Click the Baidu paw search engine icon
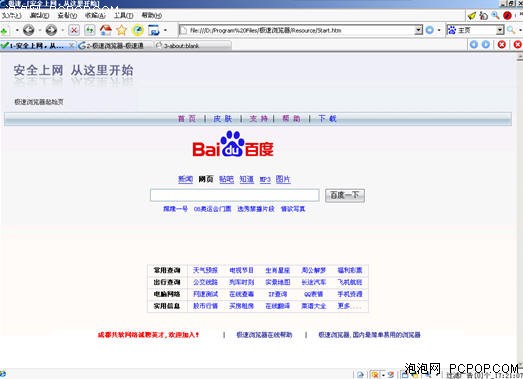Screen dimensions: 523x379 pyautogui.click(x=452, y=30)
